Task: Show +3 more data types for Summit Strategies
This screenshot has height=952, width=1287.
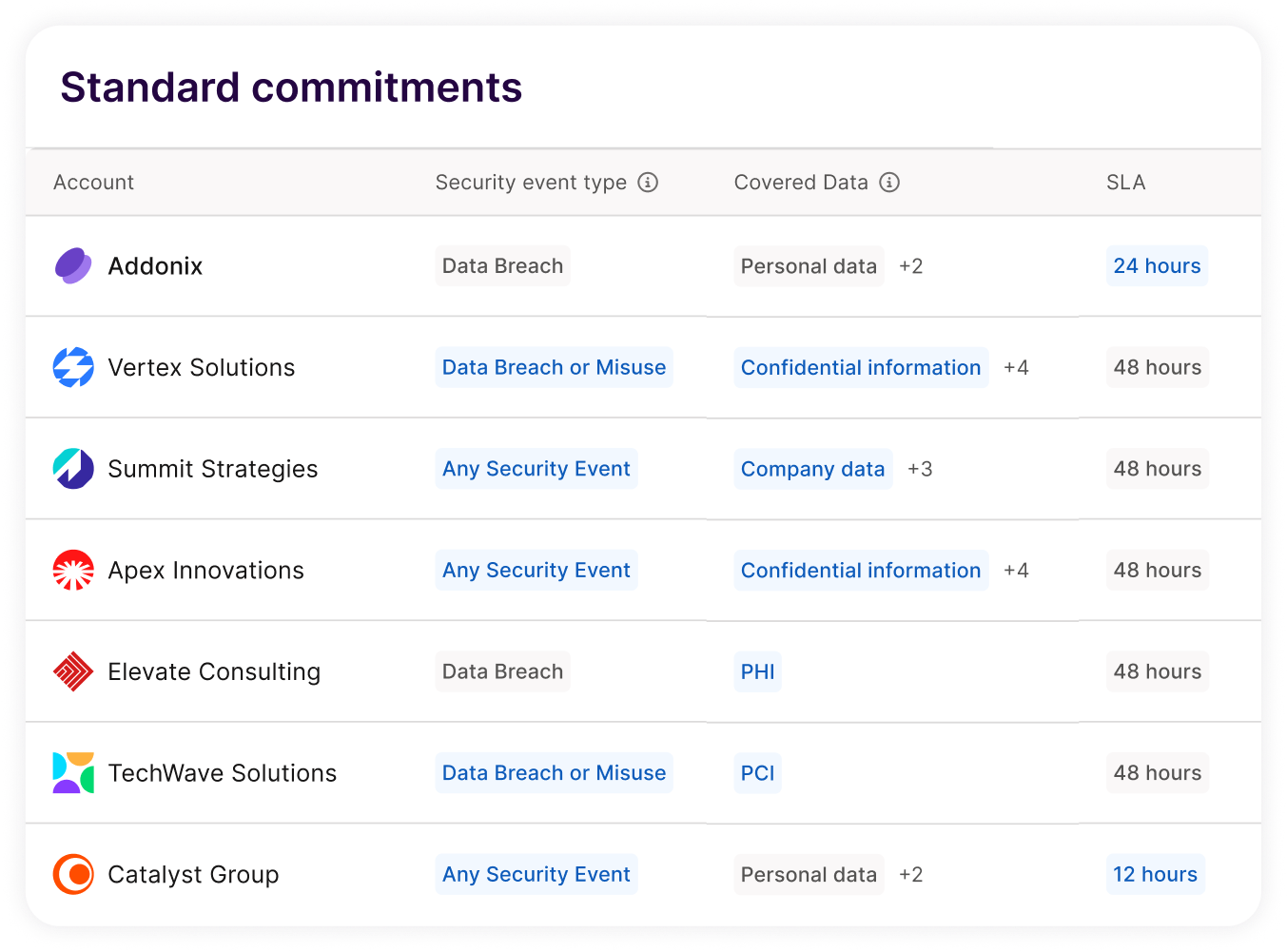Action: [x=920, y=469]
